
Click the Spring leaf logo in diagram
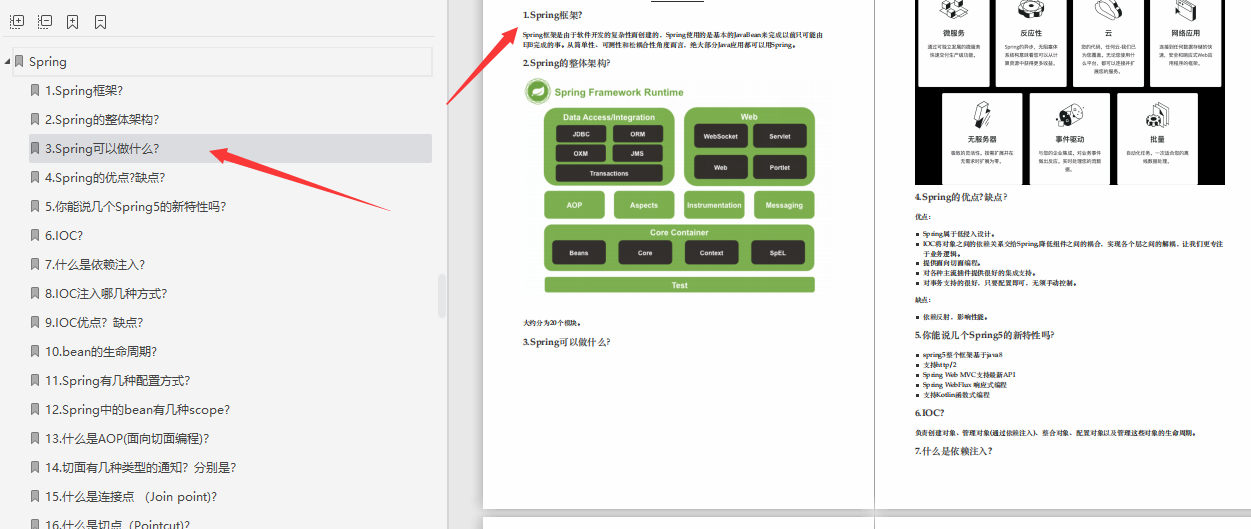pos(537,92)
